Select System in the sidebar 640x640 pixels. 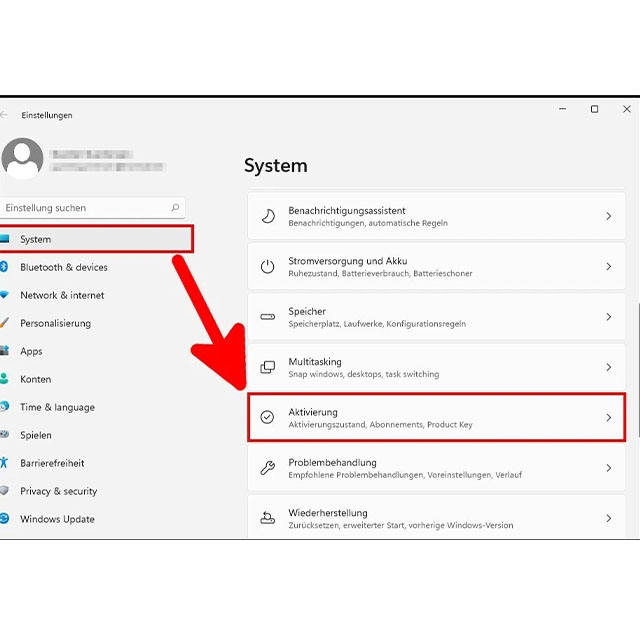point(96,239)
